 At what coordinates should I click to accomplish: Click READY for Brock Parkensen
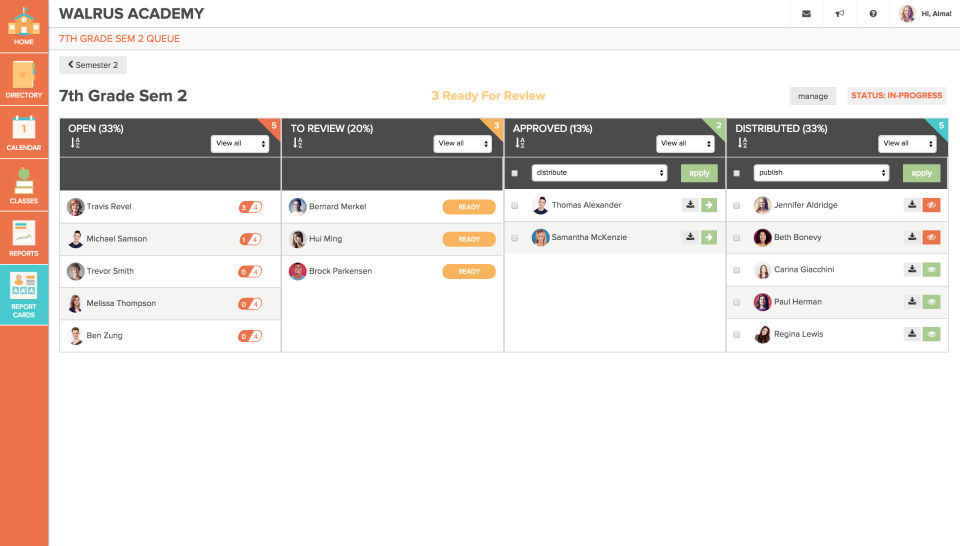coord(469,271)
